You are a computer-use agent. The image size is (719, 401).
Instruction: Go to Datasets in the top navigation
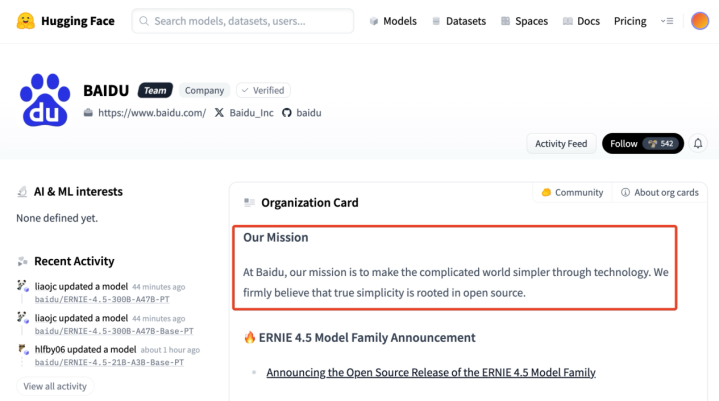(x=458, y=21)
